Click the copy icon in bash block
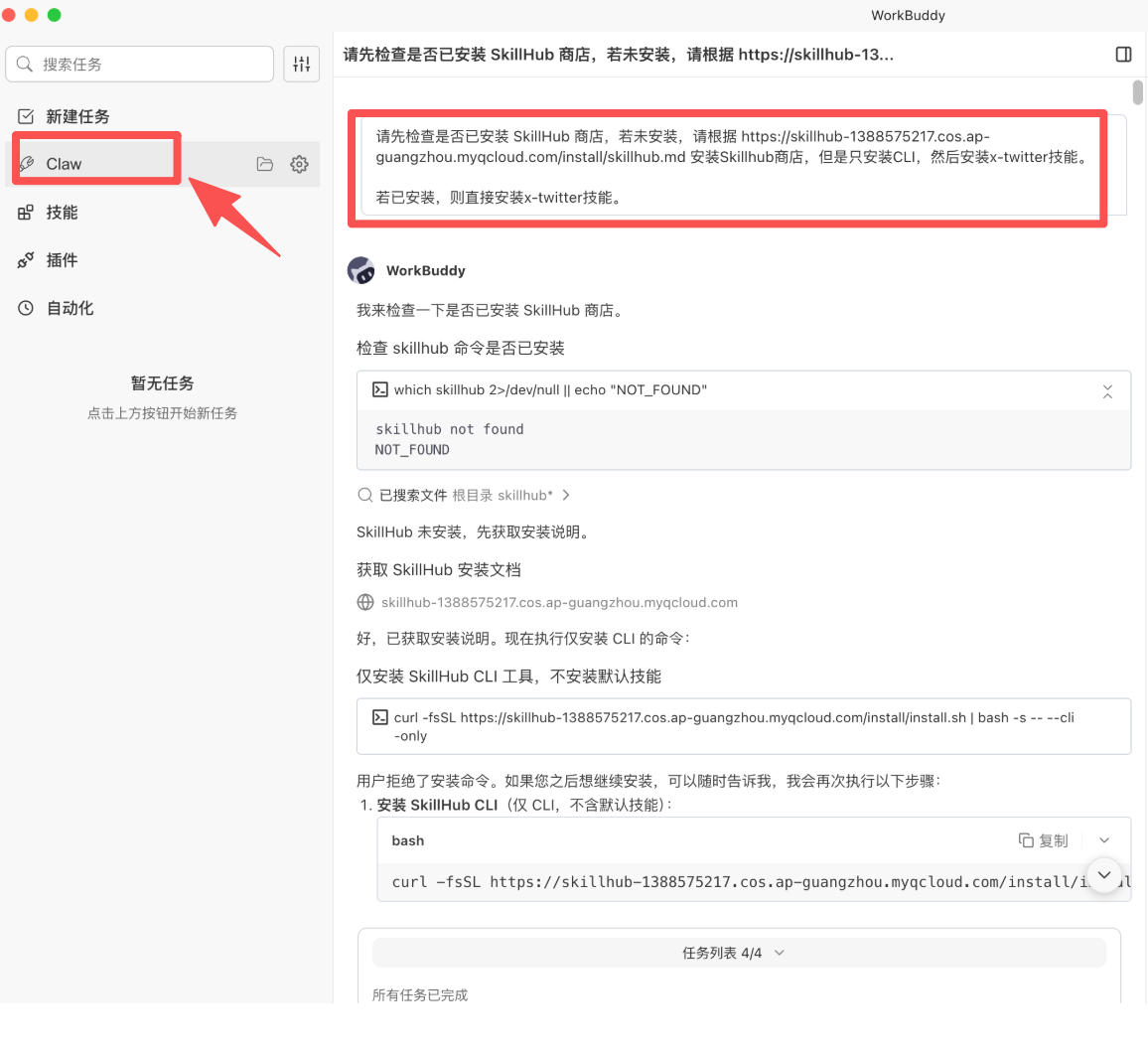1148x1055 pixels. pyautogui.click(x=1027, y=840)
